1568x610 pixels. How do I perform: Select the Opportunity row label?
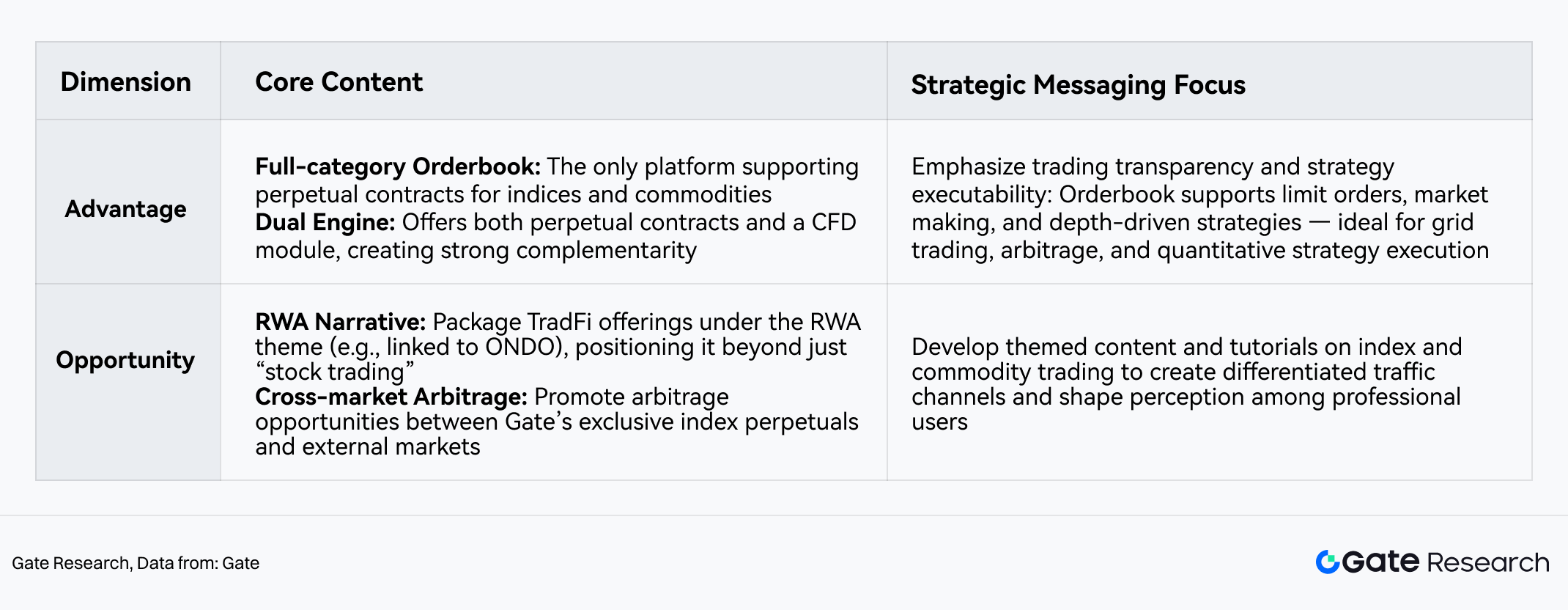(x=126, y=360)
